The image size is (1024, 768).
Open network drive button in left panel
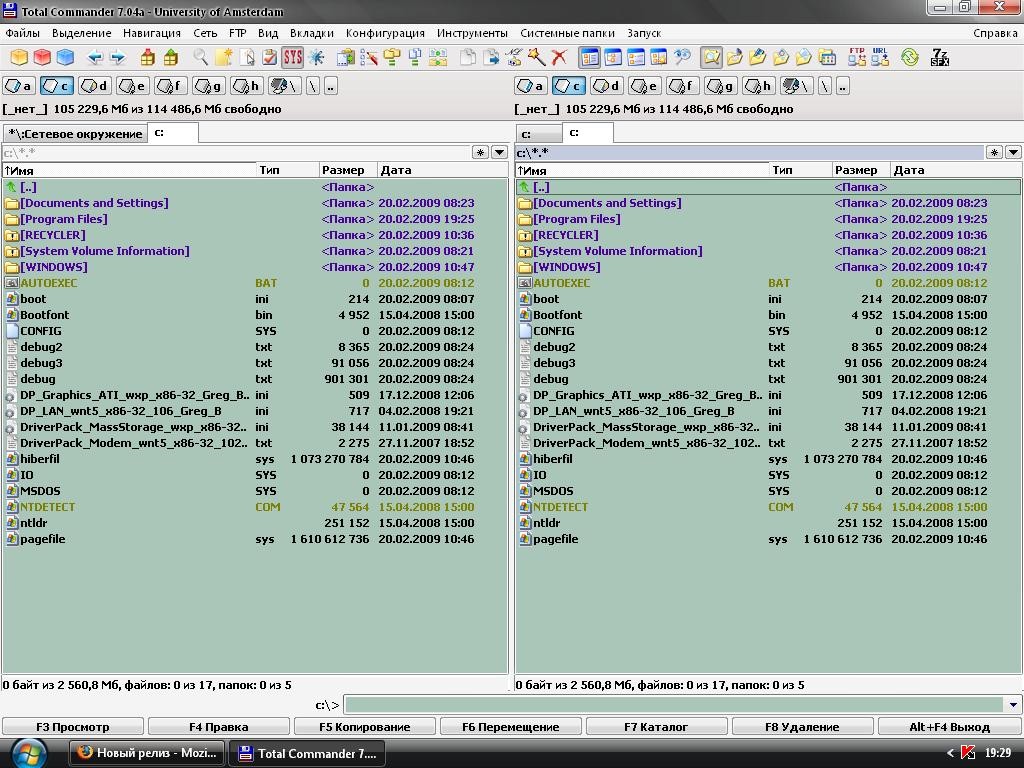click(285, 86)
